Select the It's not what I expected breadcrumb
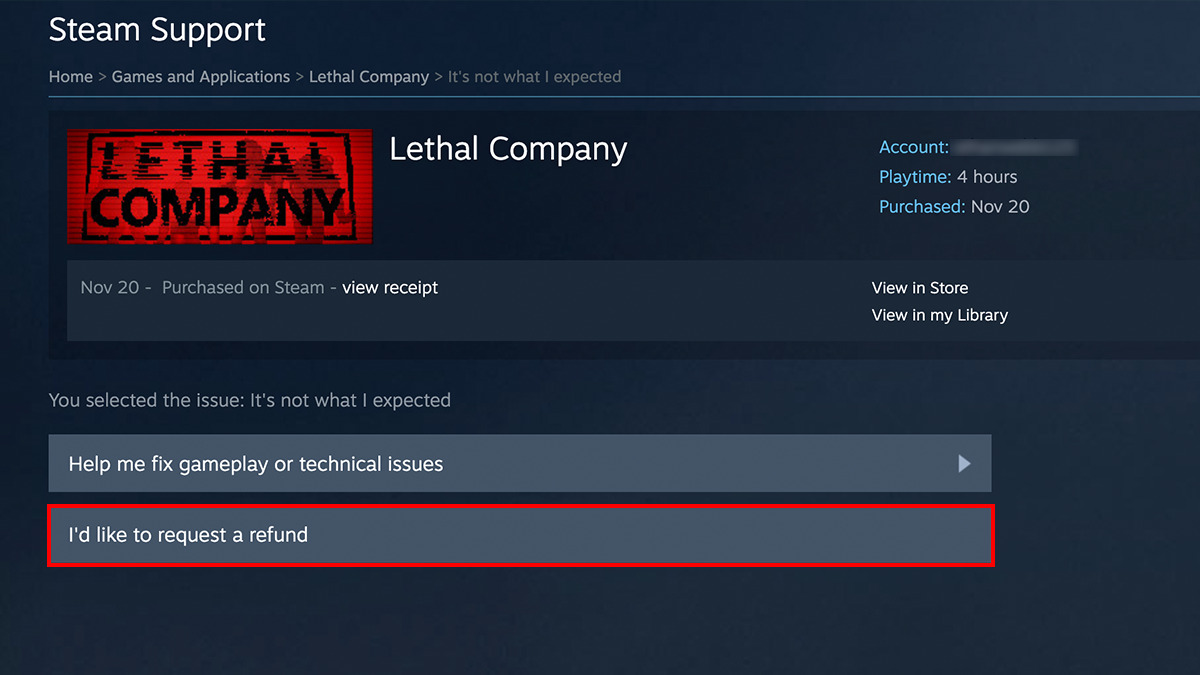 click(534, 76)
